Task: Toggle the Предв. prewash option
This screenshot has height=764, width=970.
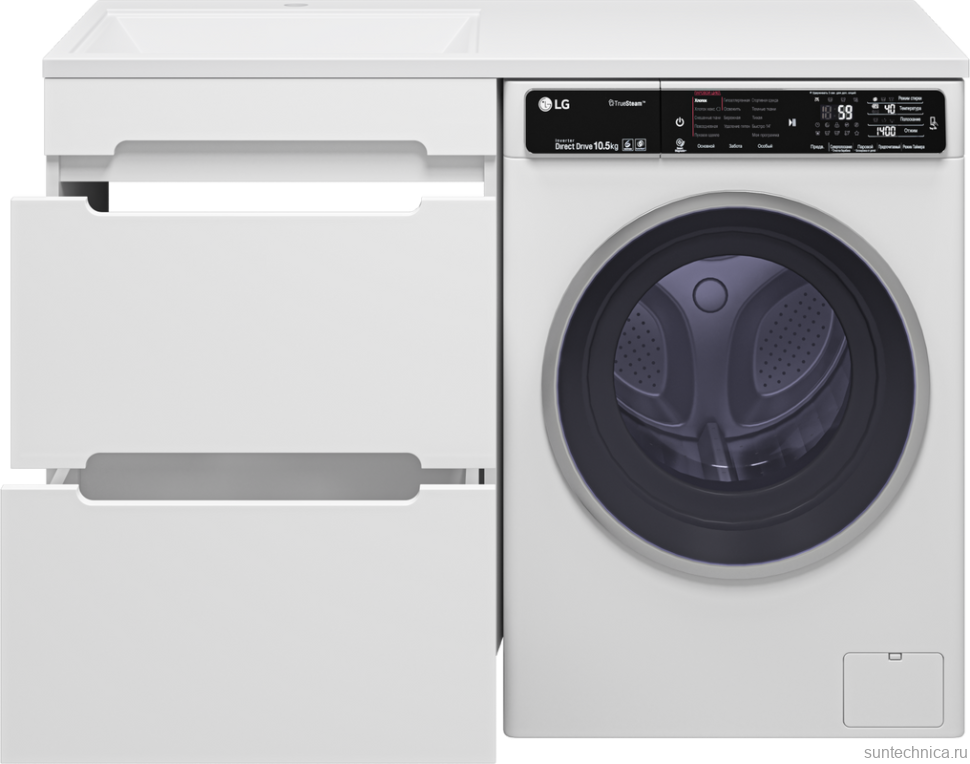Action: click(x=816, y=147)
